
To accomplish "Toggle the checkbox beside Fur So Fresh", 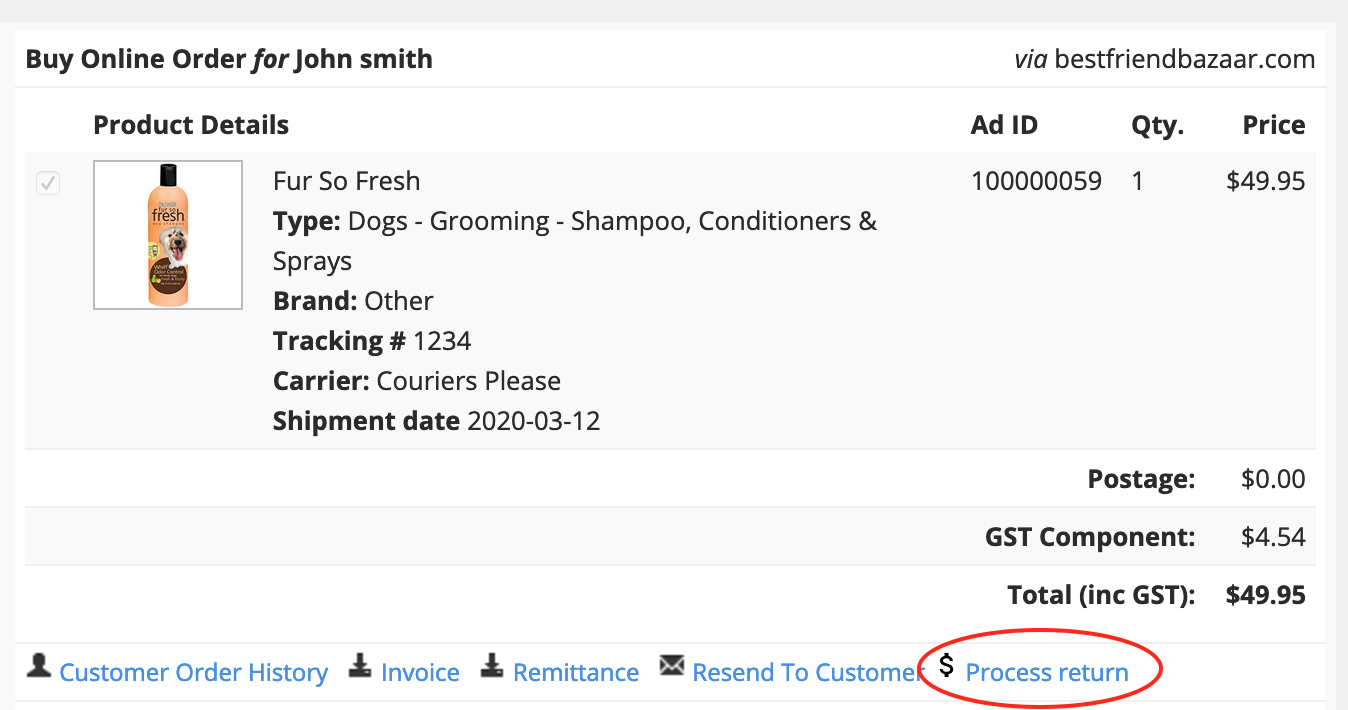I will (48, 184).
